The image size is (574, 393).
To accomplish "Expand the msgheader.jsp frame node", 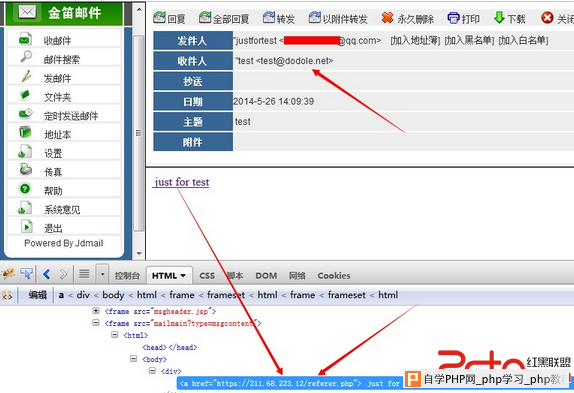I will pyautogui.click(x=96, y=311).
